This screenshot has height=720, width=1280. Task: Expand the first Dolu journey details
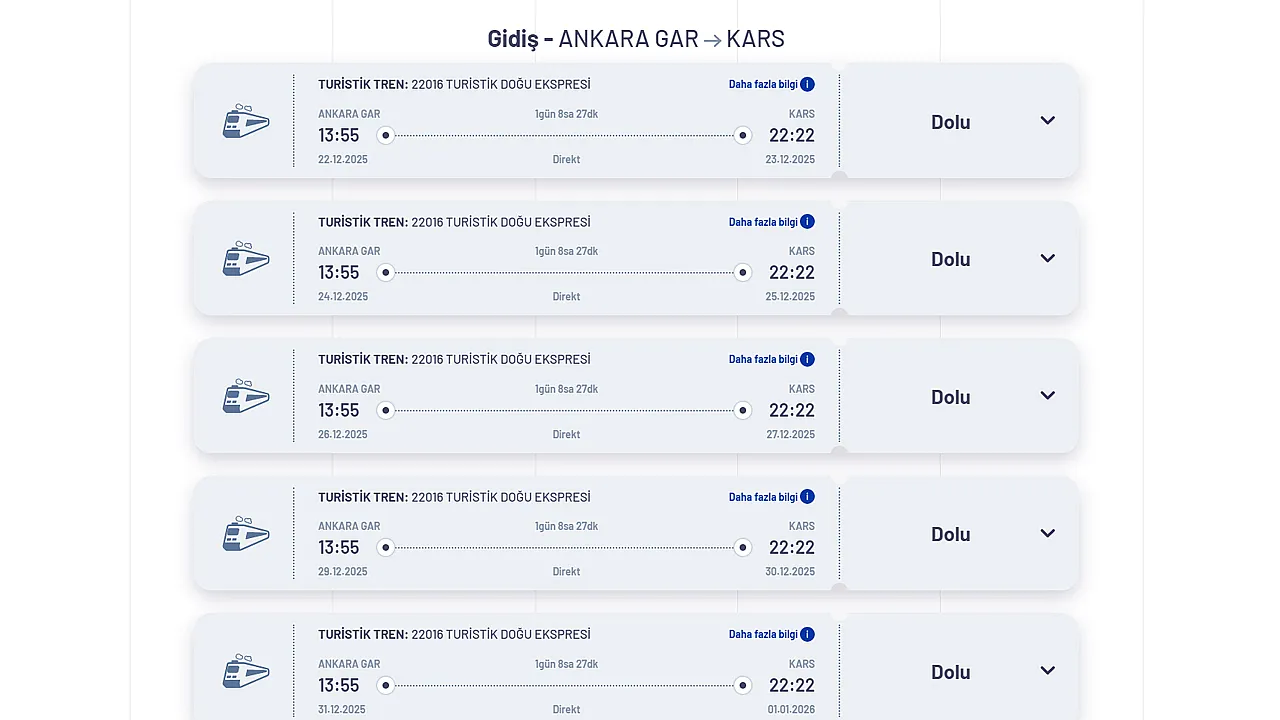(x=1047, y=120)
